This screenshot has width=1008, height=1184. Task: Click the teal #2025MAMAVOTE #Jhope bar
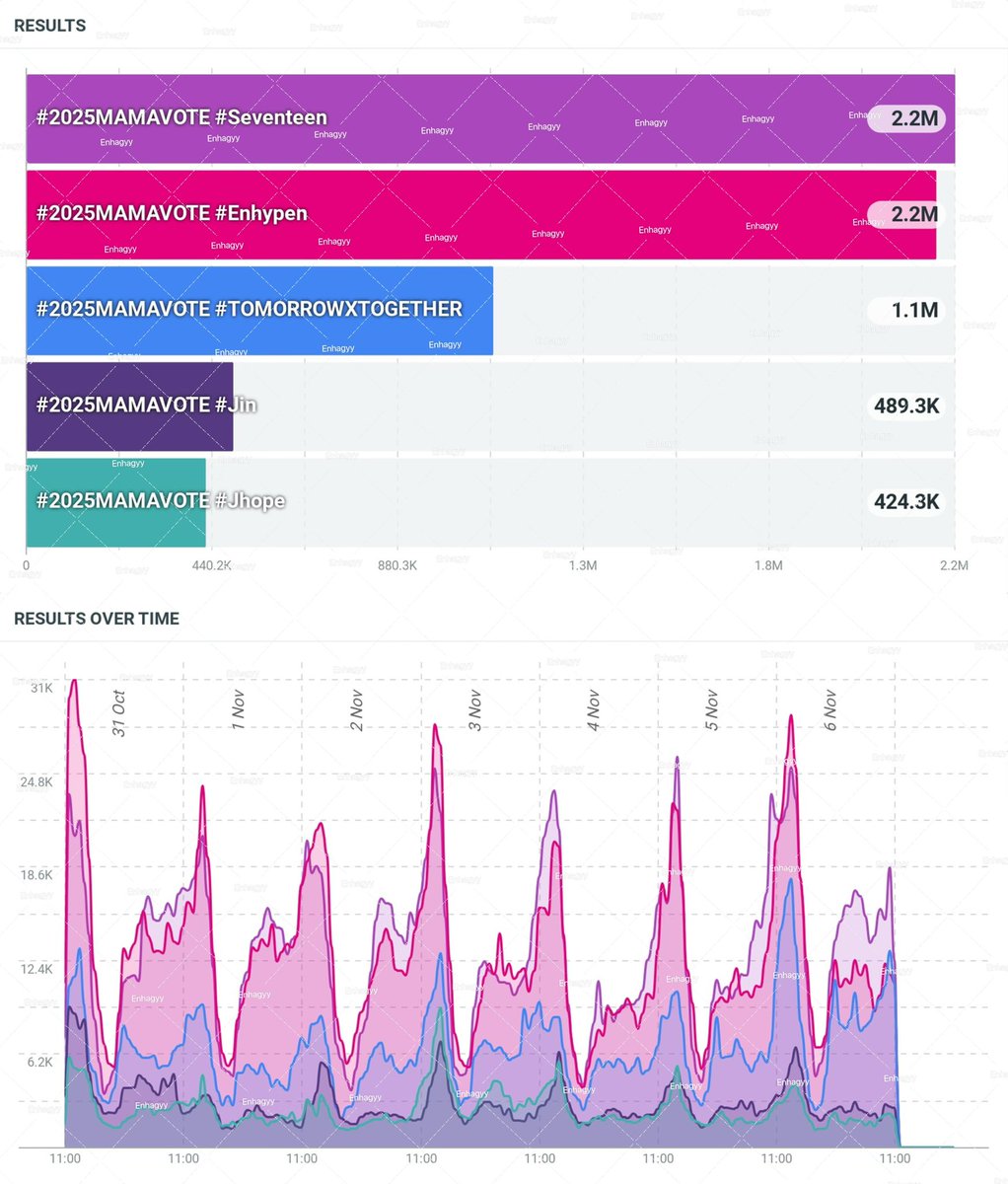point(116,502)
